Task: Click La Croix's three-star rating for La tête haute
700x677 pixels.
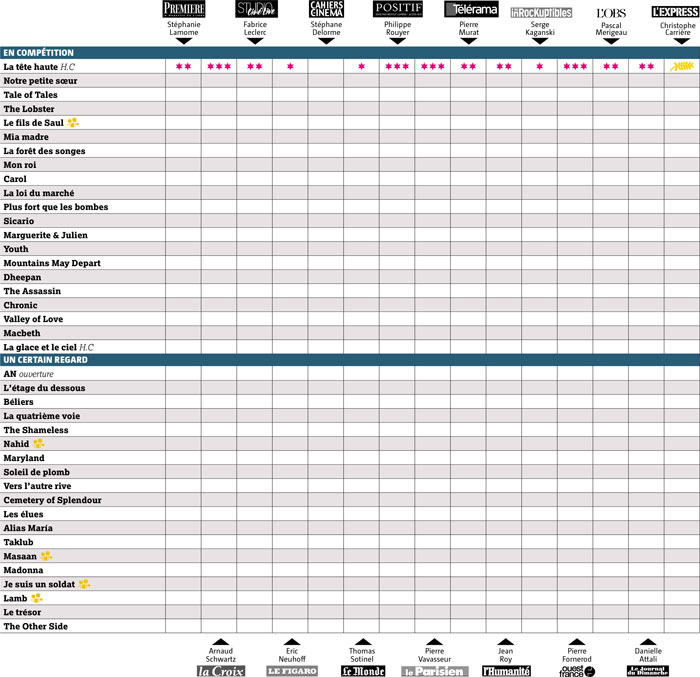Action: point(219,67)
